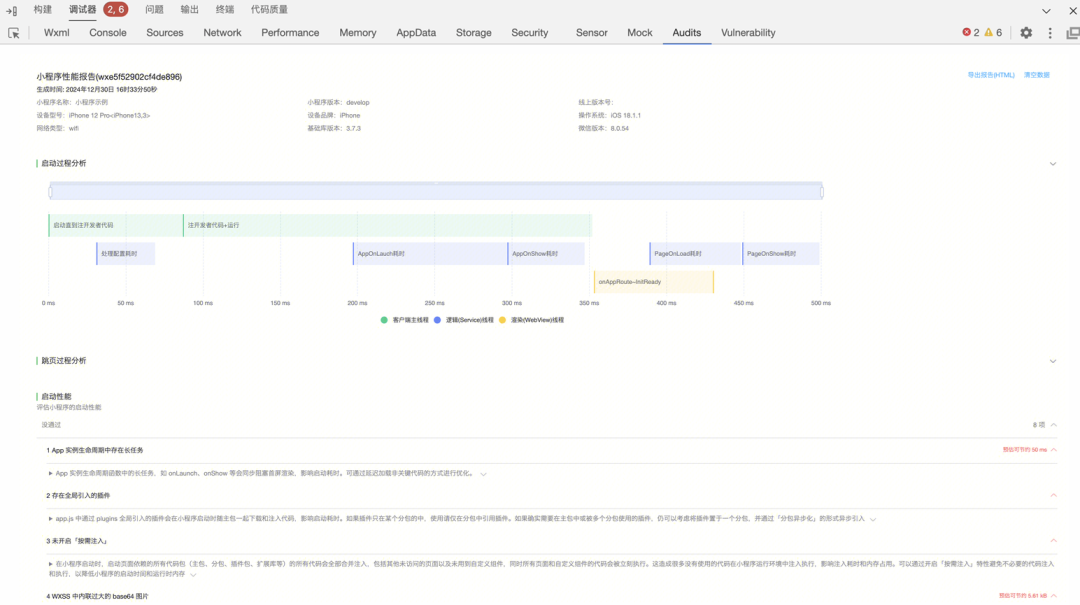Viewport: 1080px width, 605px height.
Task: Click the PageOnLoad耗时 timeline bar
Action: (x=695, y=254)
